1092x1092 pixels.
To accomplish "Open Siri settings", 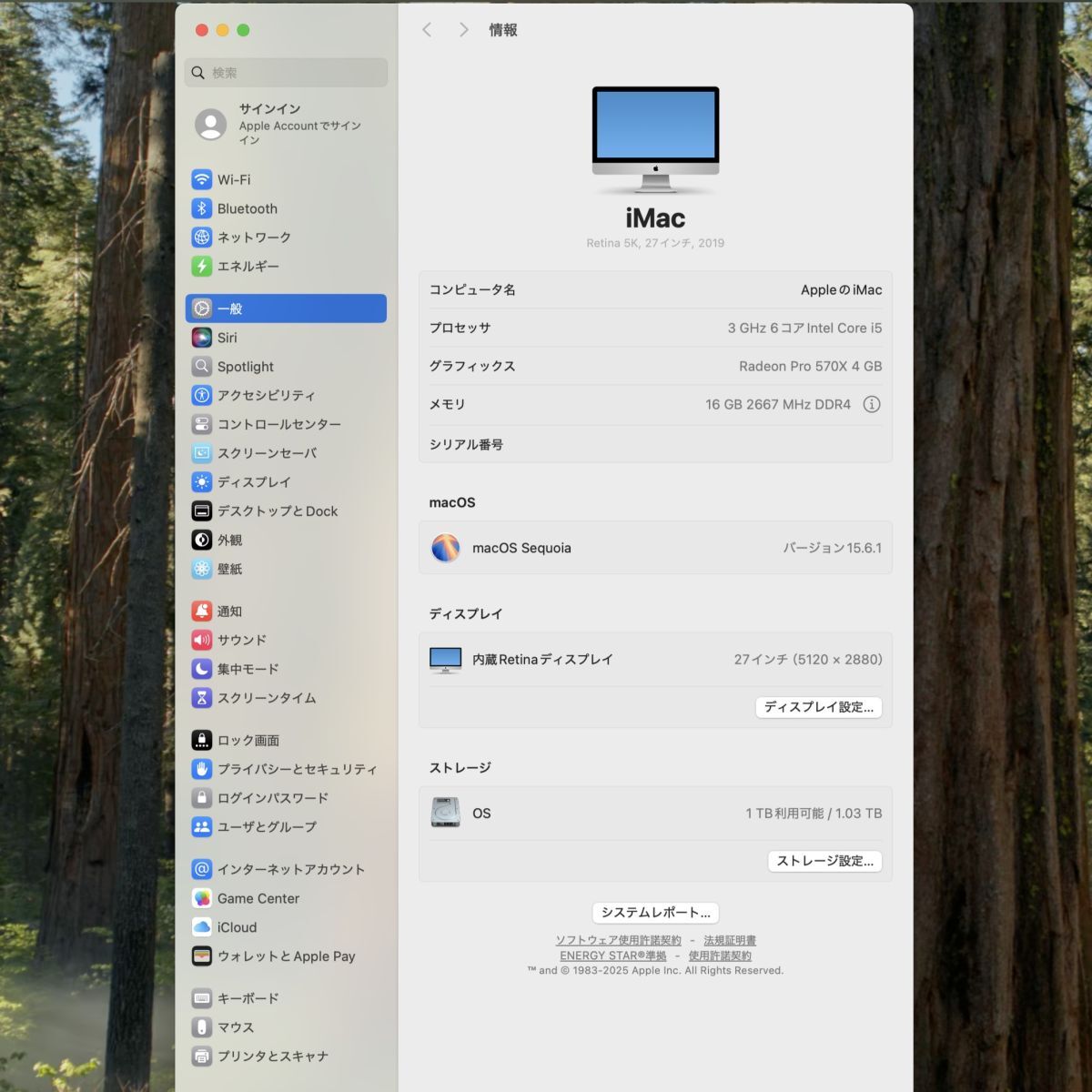I will tap(286, 338).
